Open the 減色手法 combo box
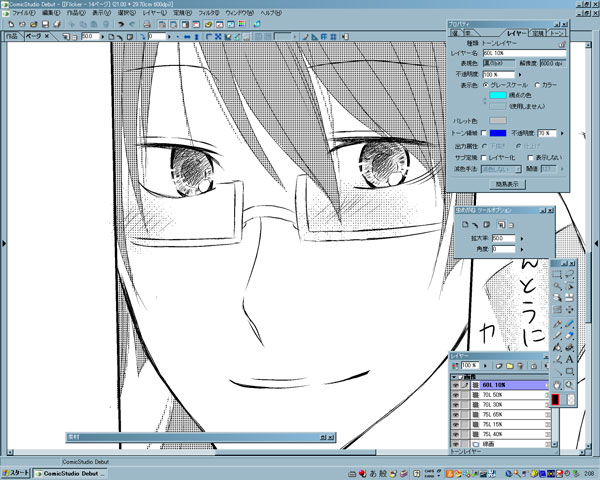This screenshot has width=600, height=480. pos(501,169)
